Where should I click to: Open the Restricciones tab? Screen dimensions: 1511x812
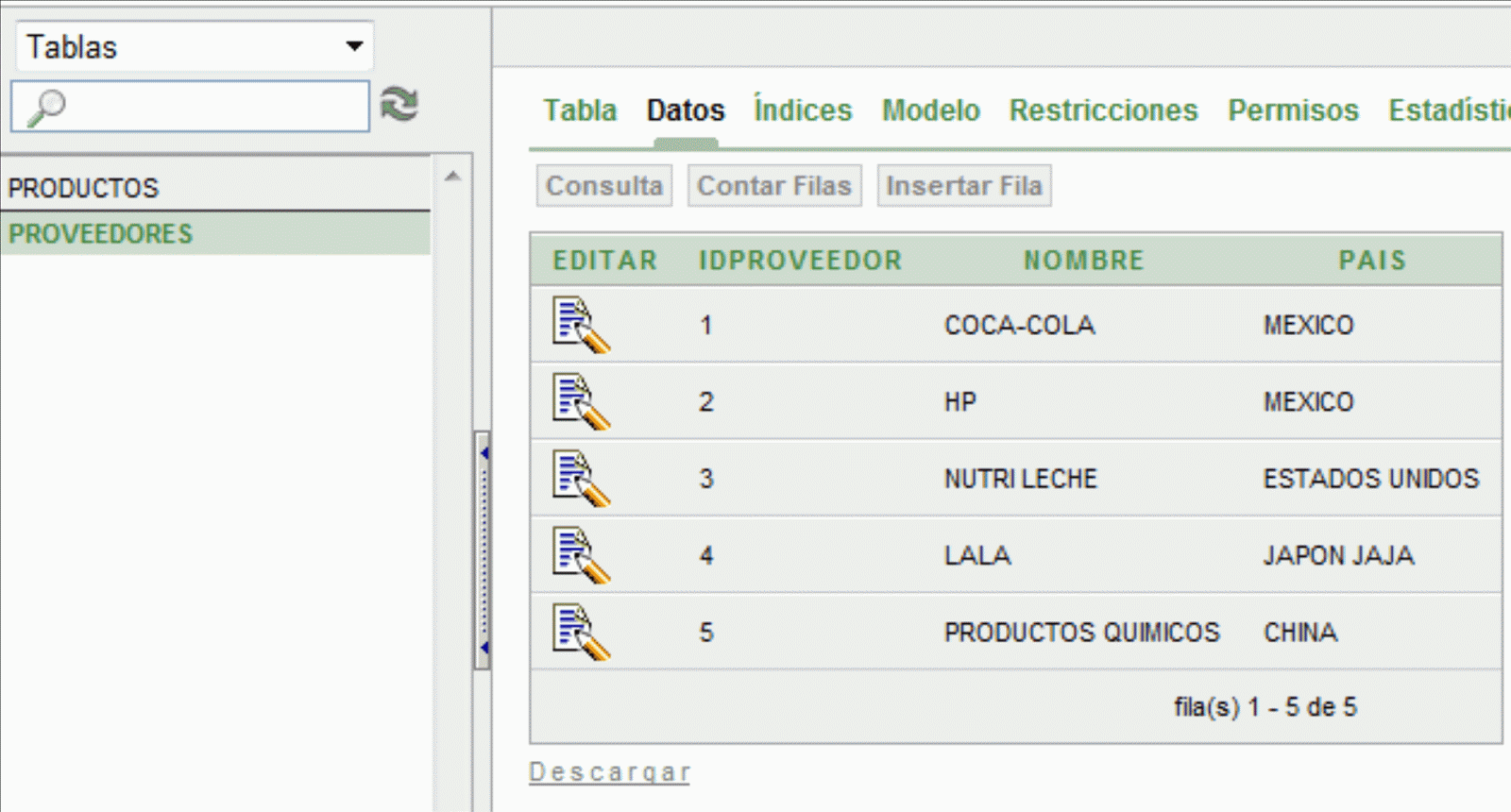(x=1103, y=110)
